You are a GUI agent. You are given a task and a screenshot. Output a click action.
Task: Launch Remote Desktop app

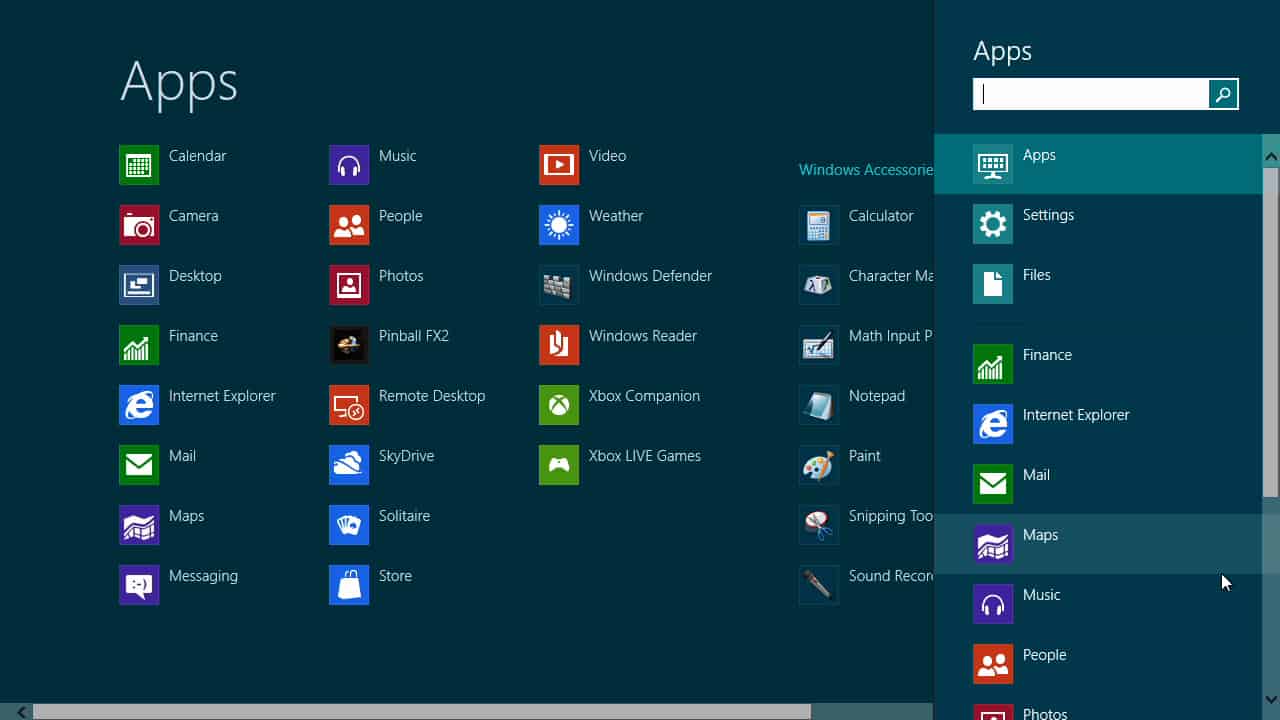pyautogui.click(x=349, y=405)
